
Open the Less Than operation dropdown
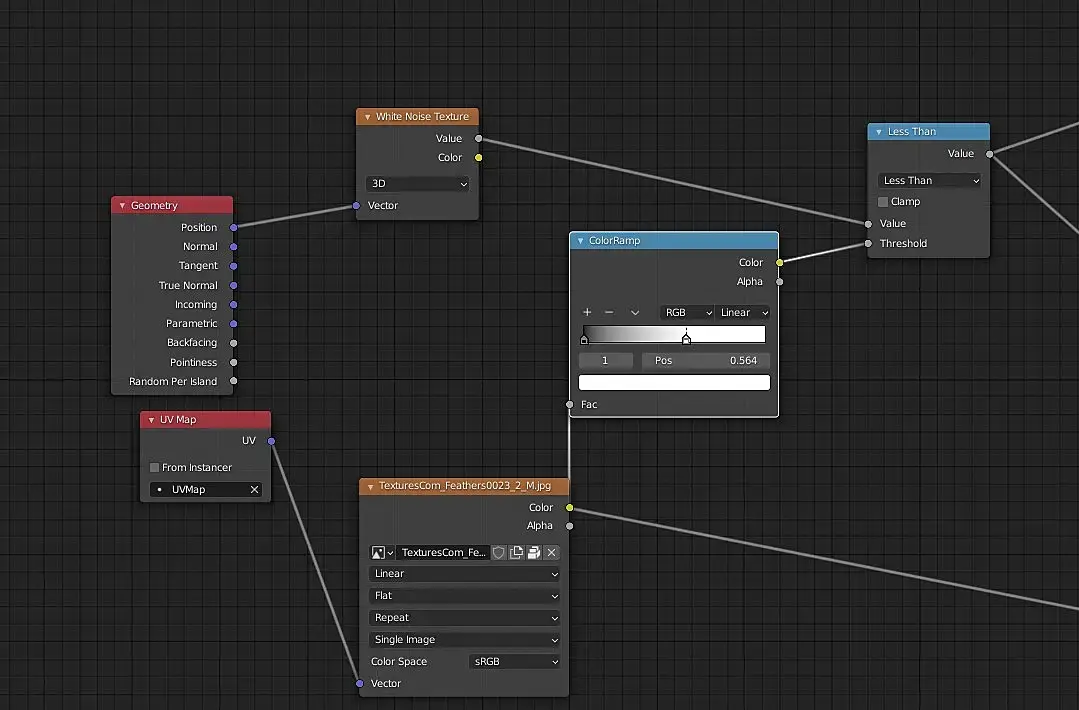pyautogui.click(x=929, y=180)
